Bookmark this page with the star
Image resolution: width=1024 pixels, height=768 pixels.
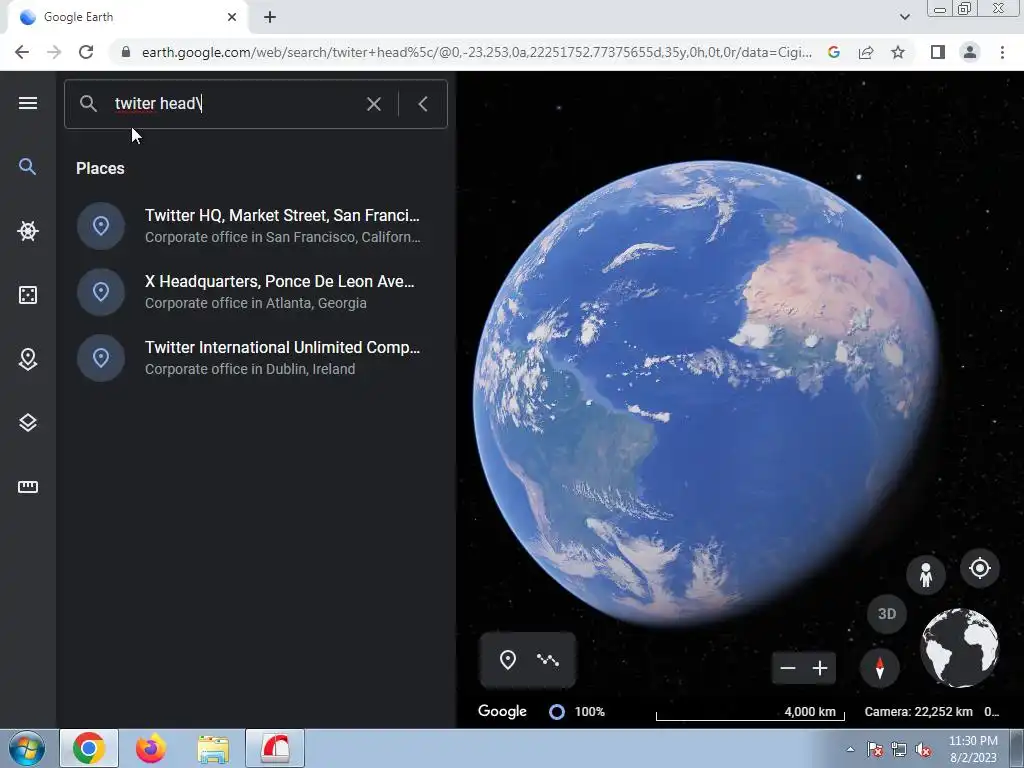[898, 52]
